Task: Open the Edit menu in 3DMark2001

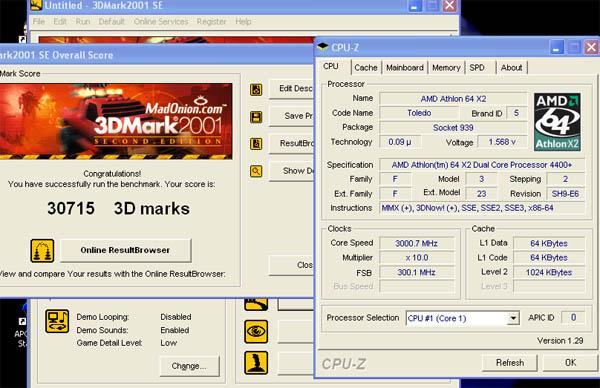Action: [x=60, y=21]
